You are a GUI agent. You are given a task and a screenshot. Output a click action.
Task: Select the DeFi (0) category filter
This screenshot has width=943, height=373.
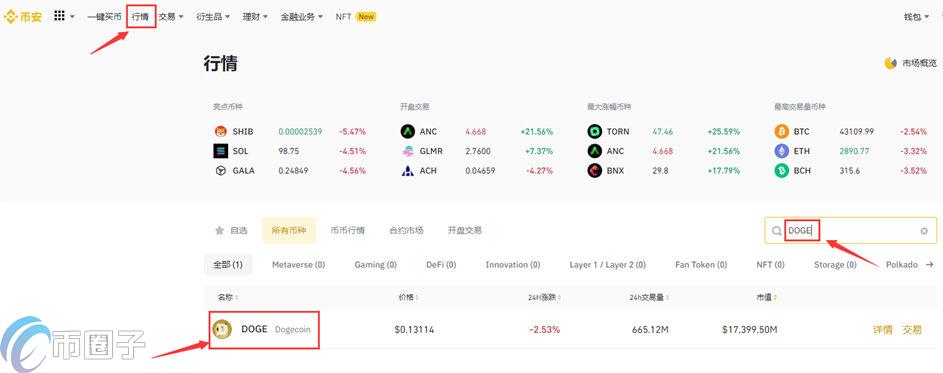point(441,265)
